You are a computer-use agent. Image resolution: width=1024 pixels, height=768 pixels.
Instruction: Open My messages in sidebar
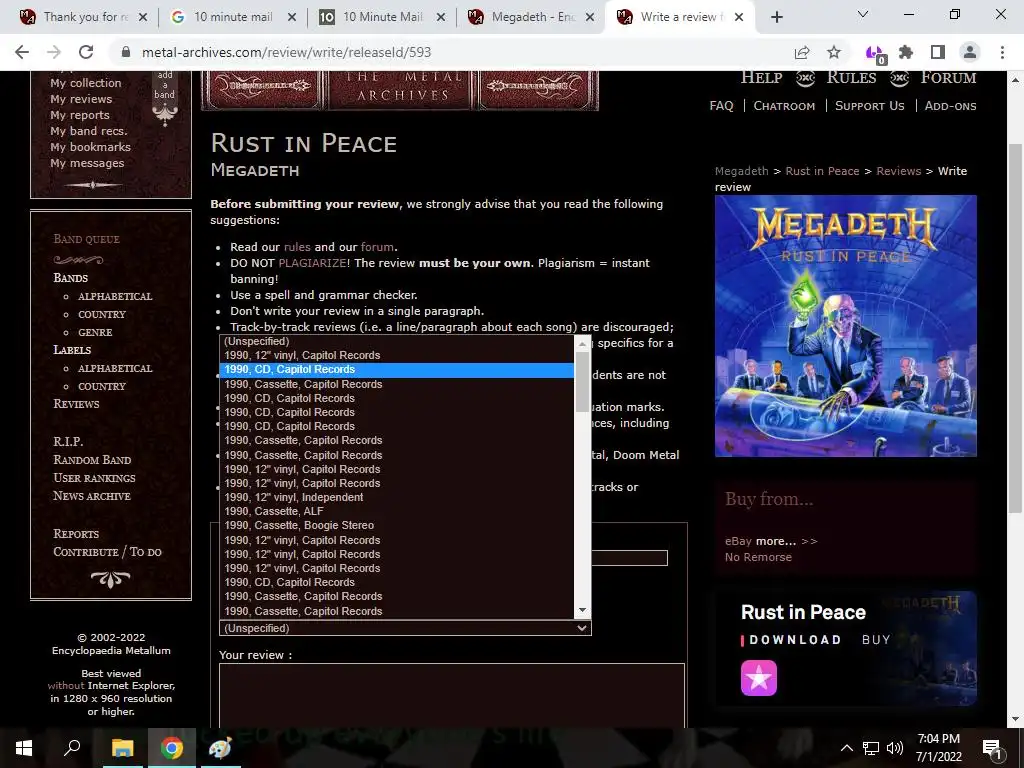point(87,163)
